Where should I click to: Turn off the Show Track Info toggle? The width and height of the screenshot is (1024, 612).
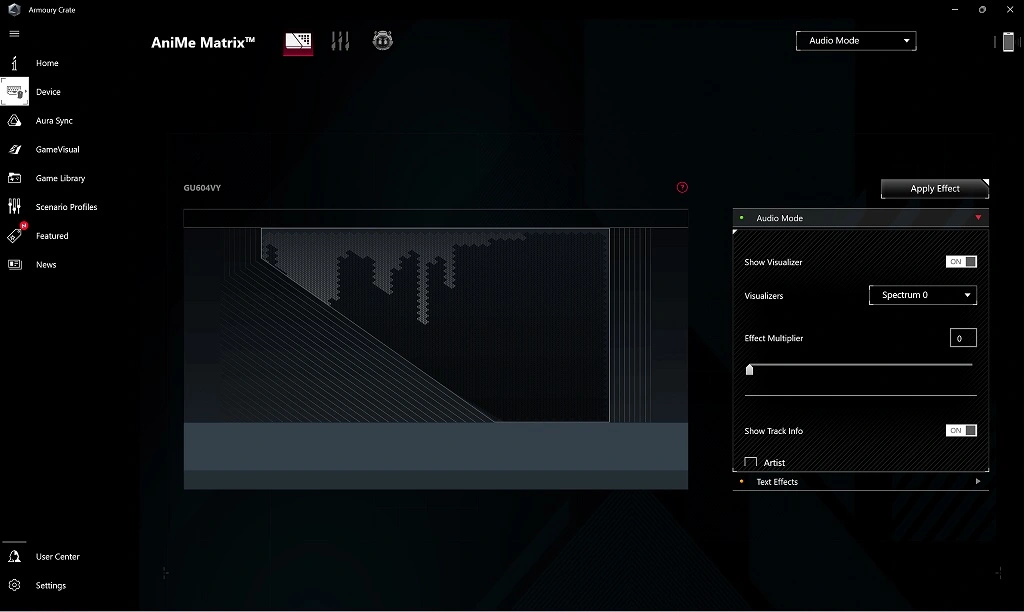[961, 430]
